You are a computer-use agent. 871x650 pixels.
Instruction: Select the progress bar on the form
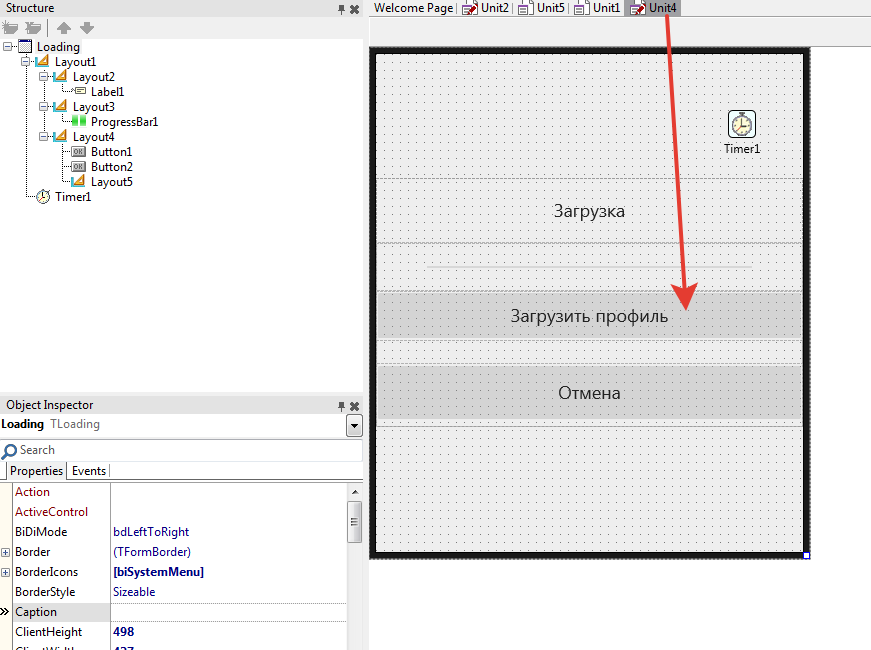589,267
